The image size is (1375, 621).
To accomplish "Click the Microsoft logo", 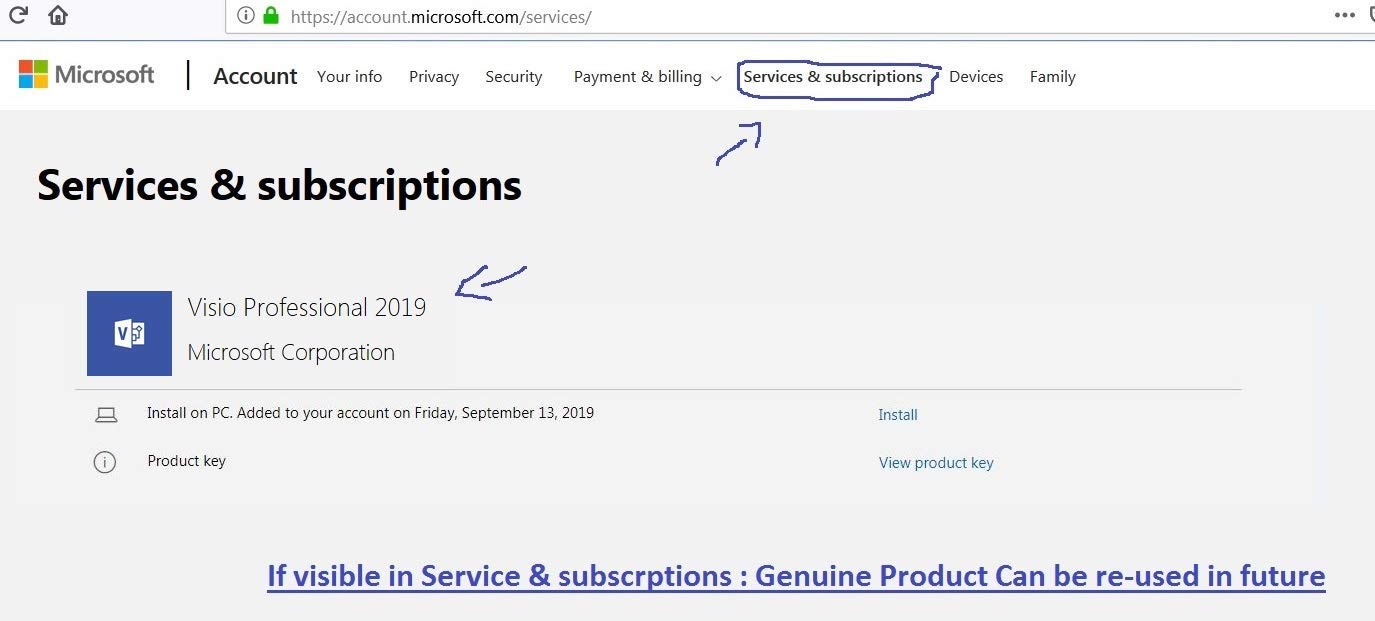I will tap(87, 75).
